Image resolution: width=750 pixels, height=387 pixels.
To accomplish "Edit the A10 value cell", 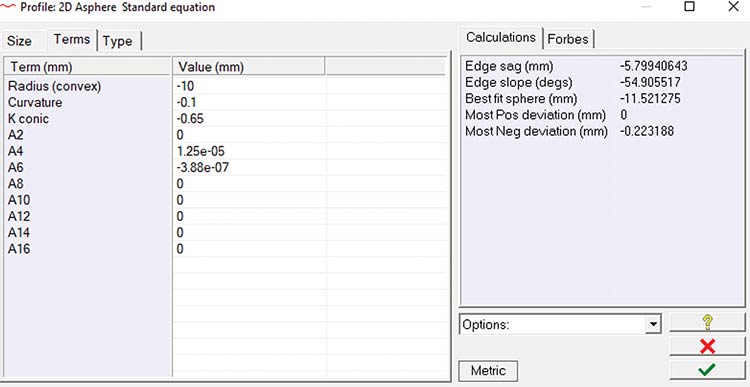I will pos(249,200).
